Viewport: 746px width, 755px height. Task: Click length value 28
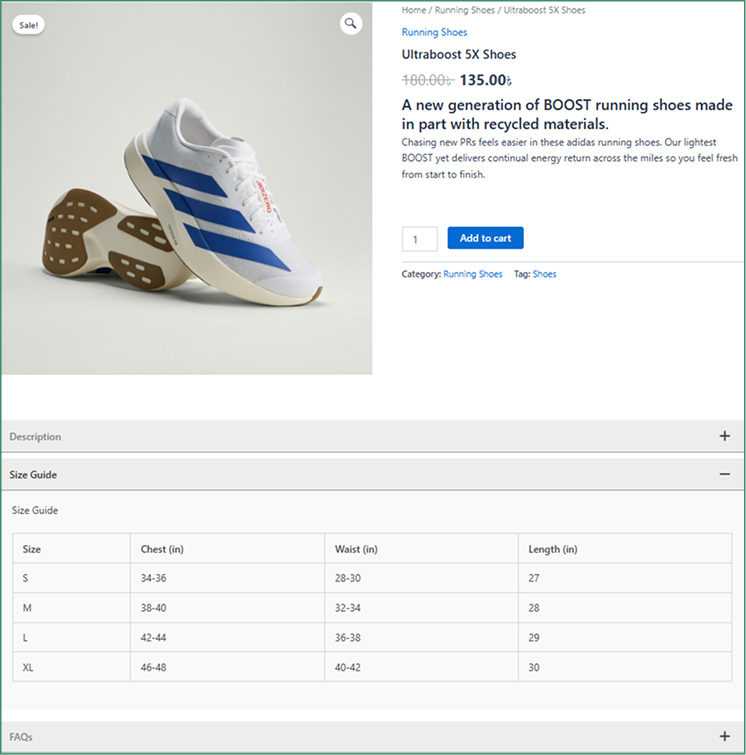tap(534, 608)
